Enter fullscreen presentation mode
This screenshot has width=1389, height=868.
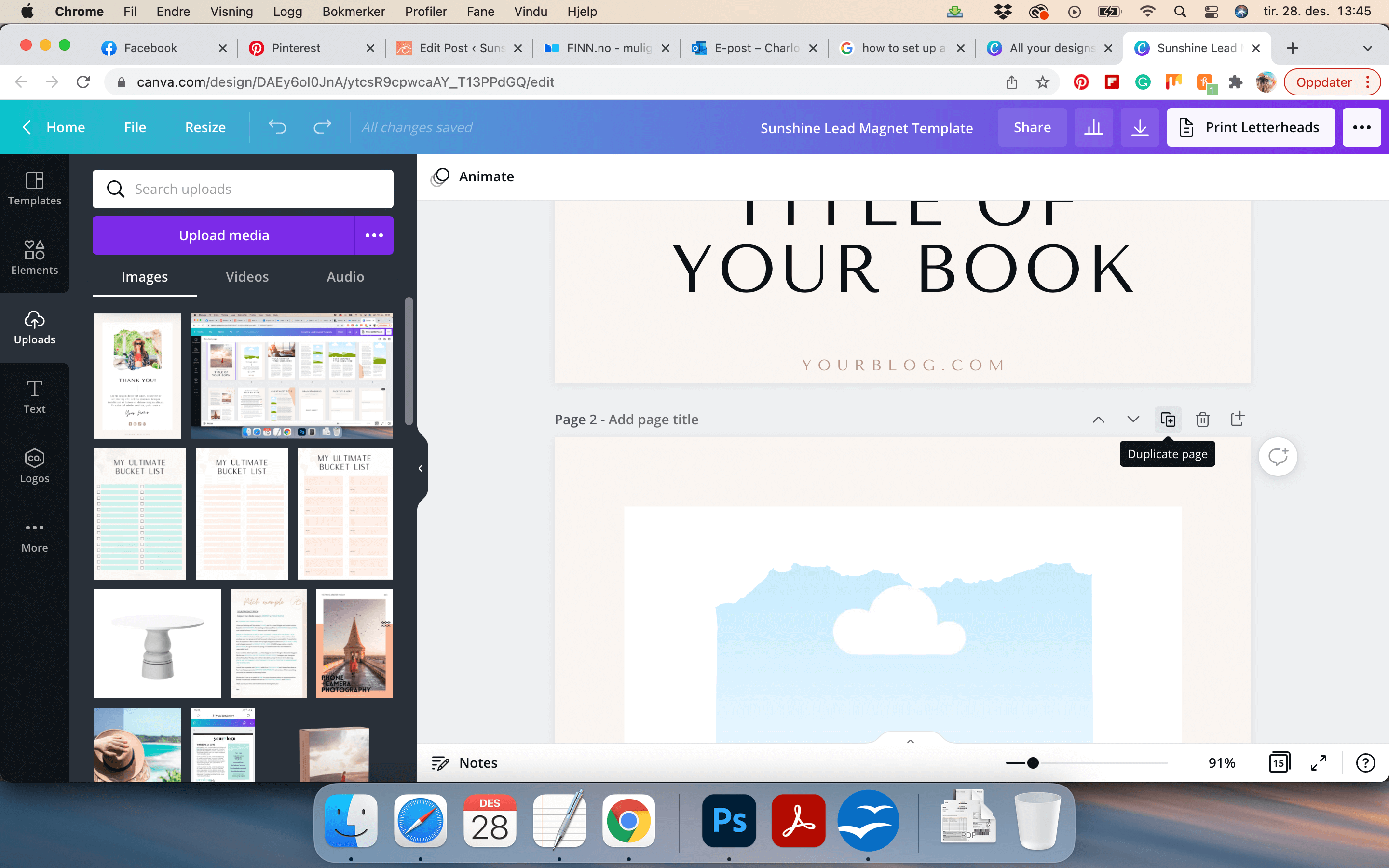[x=1319, y=762]
